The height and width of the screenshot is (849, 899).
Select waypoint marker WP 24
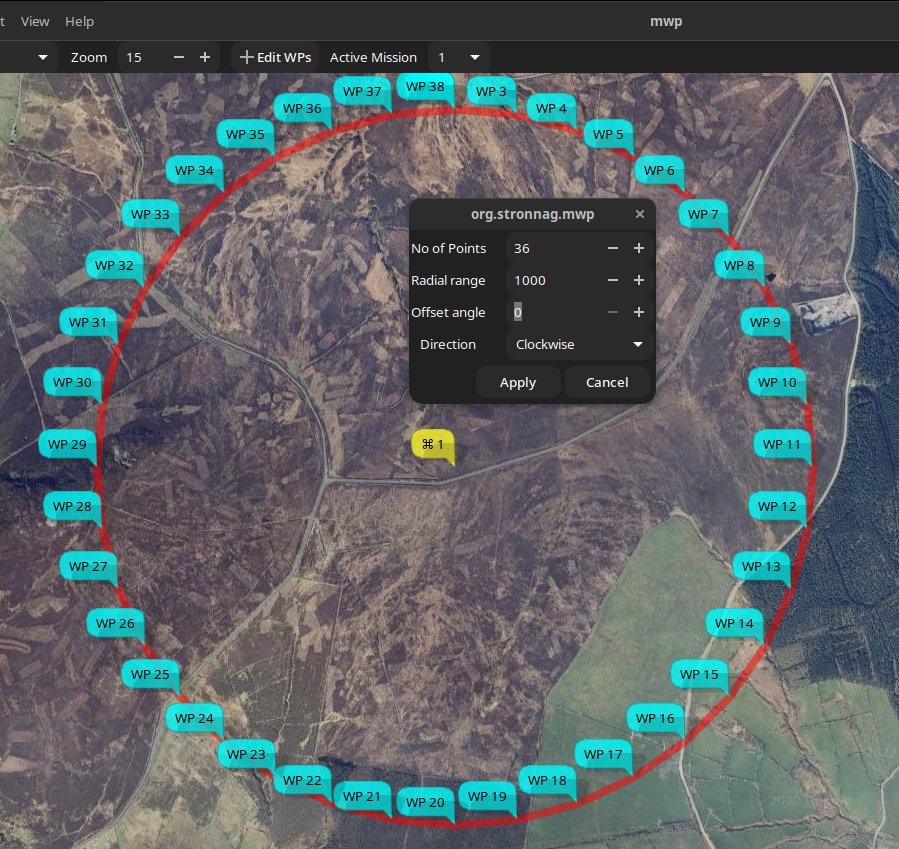tap(194, 718)
